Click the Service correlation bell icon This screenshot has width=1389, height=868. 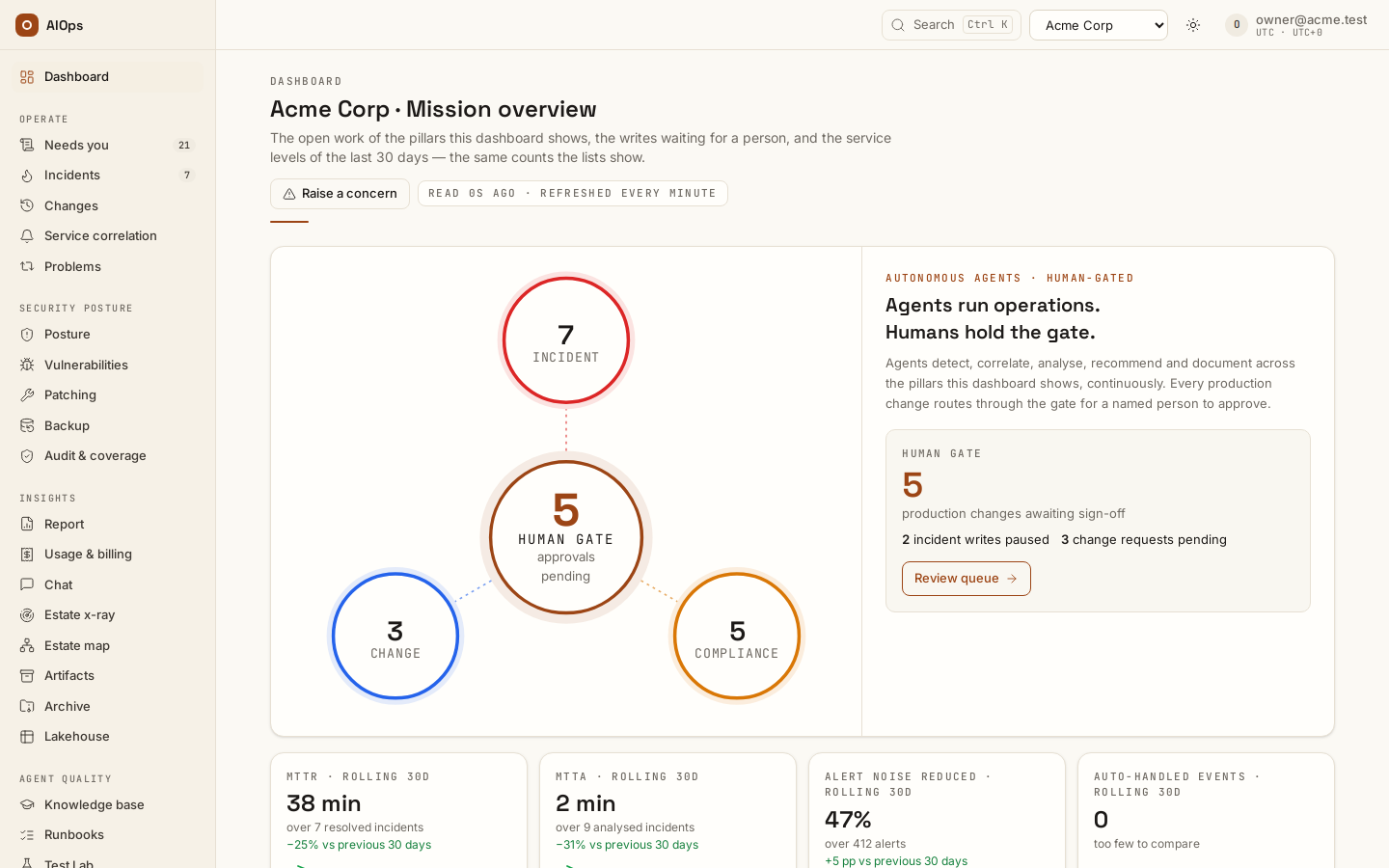[27, 236]
